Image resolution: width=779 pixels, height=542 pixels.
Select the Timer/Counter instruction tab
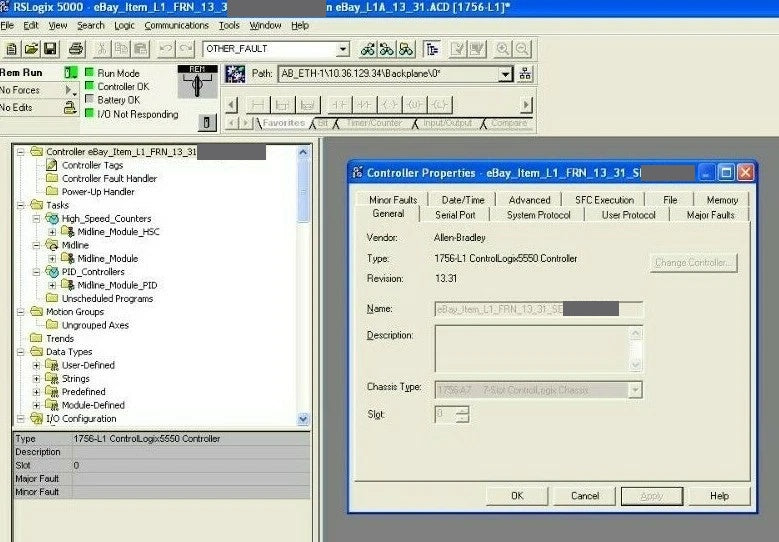374,123
